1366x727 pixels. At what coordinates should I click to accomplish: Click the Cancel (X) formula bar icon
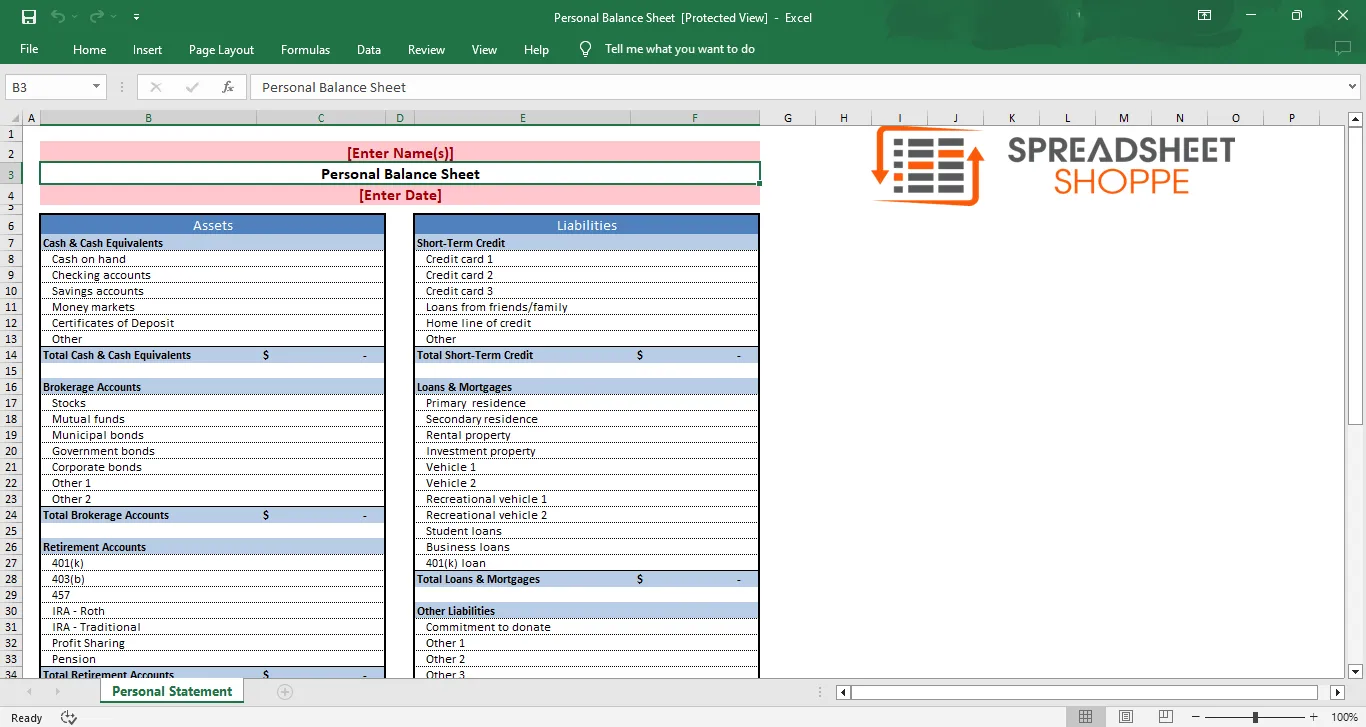(x=156, y=87)
